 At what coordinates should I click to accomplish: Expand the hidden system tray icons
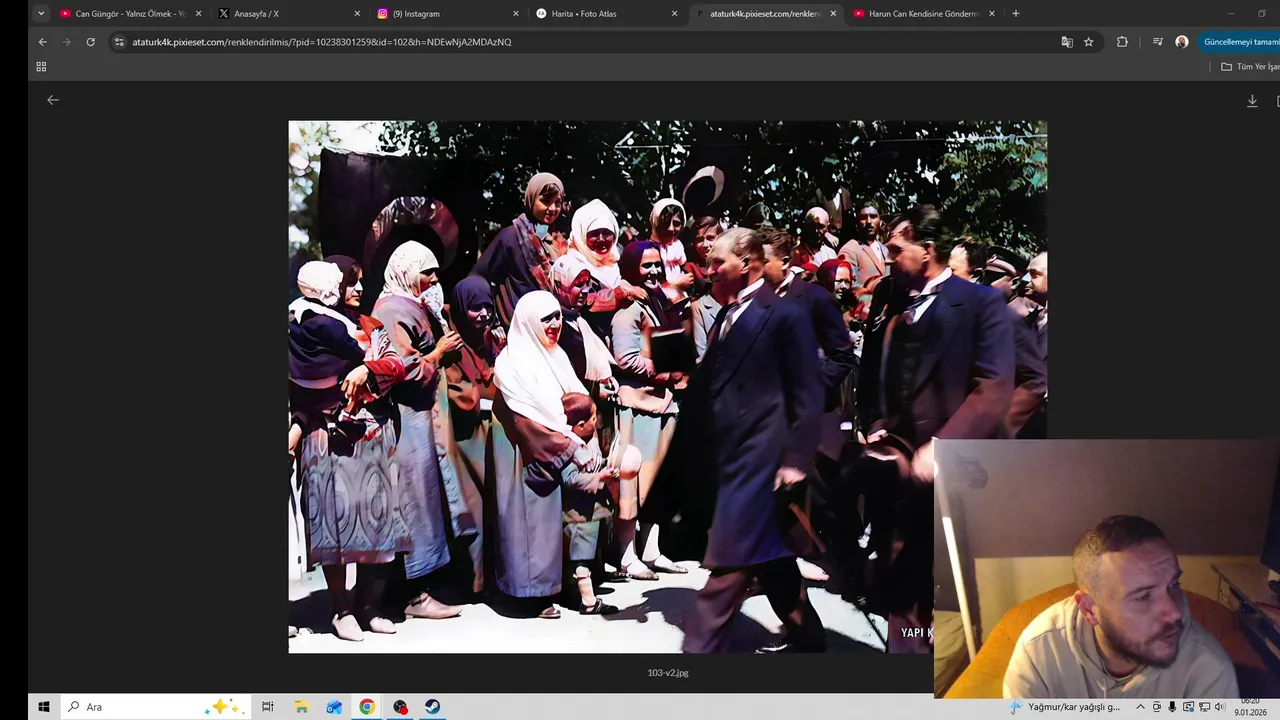[1140, 707]
